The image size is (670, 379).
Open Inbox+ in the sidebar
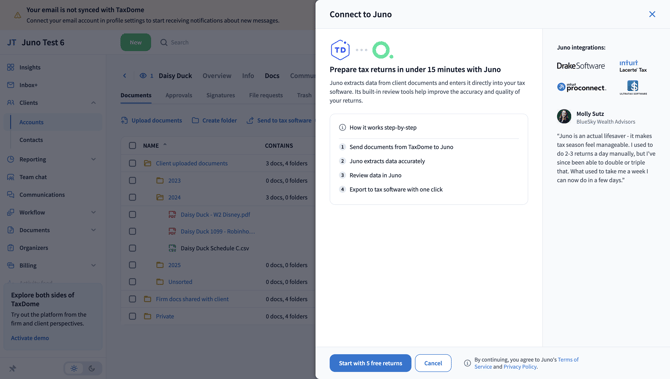[28, 85]
